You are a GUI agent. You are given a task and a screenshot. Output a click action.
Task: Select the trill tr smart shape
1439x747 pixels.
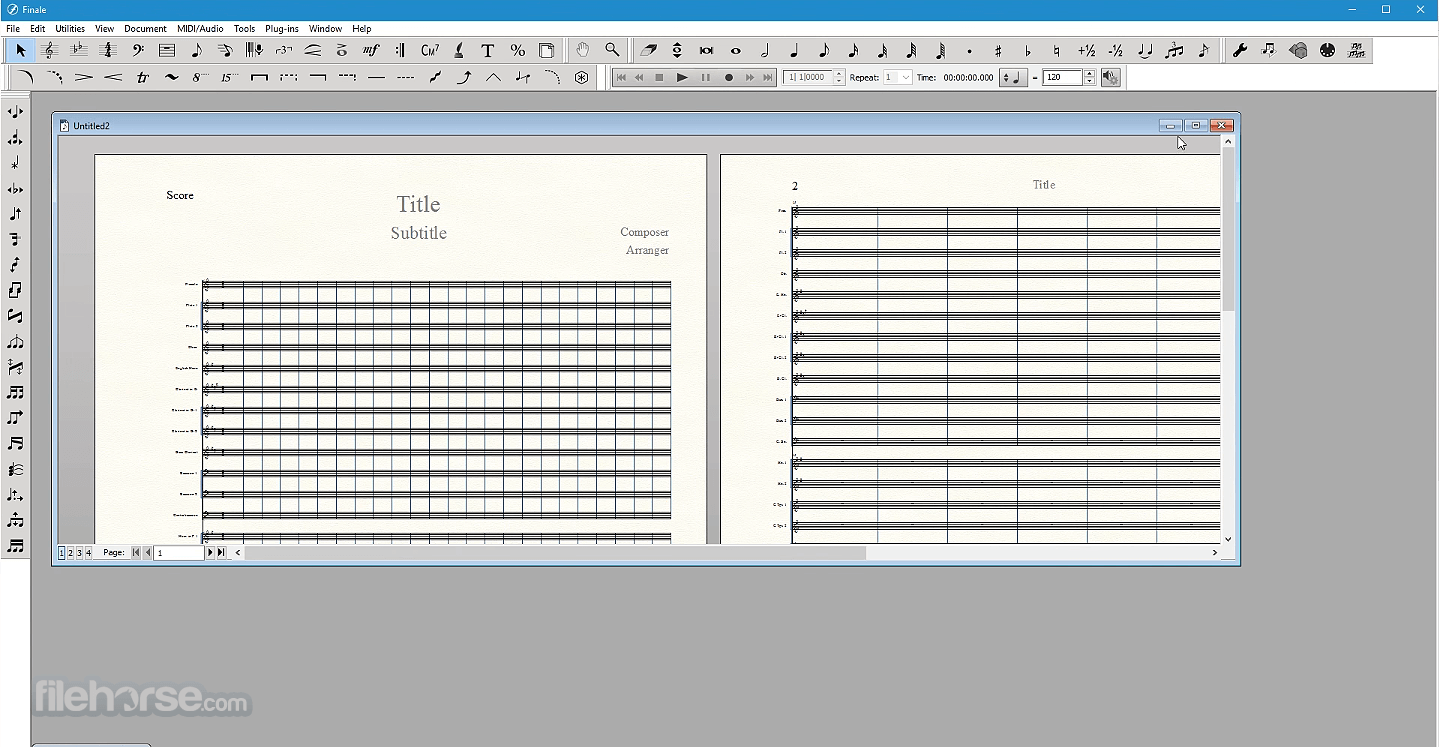pos(142,77)
